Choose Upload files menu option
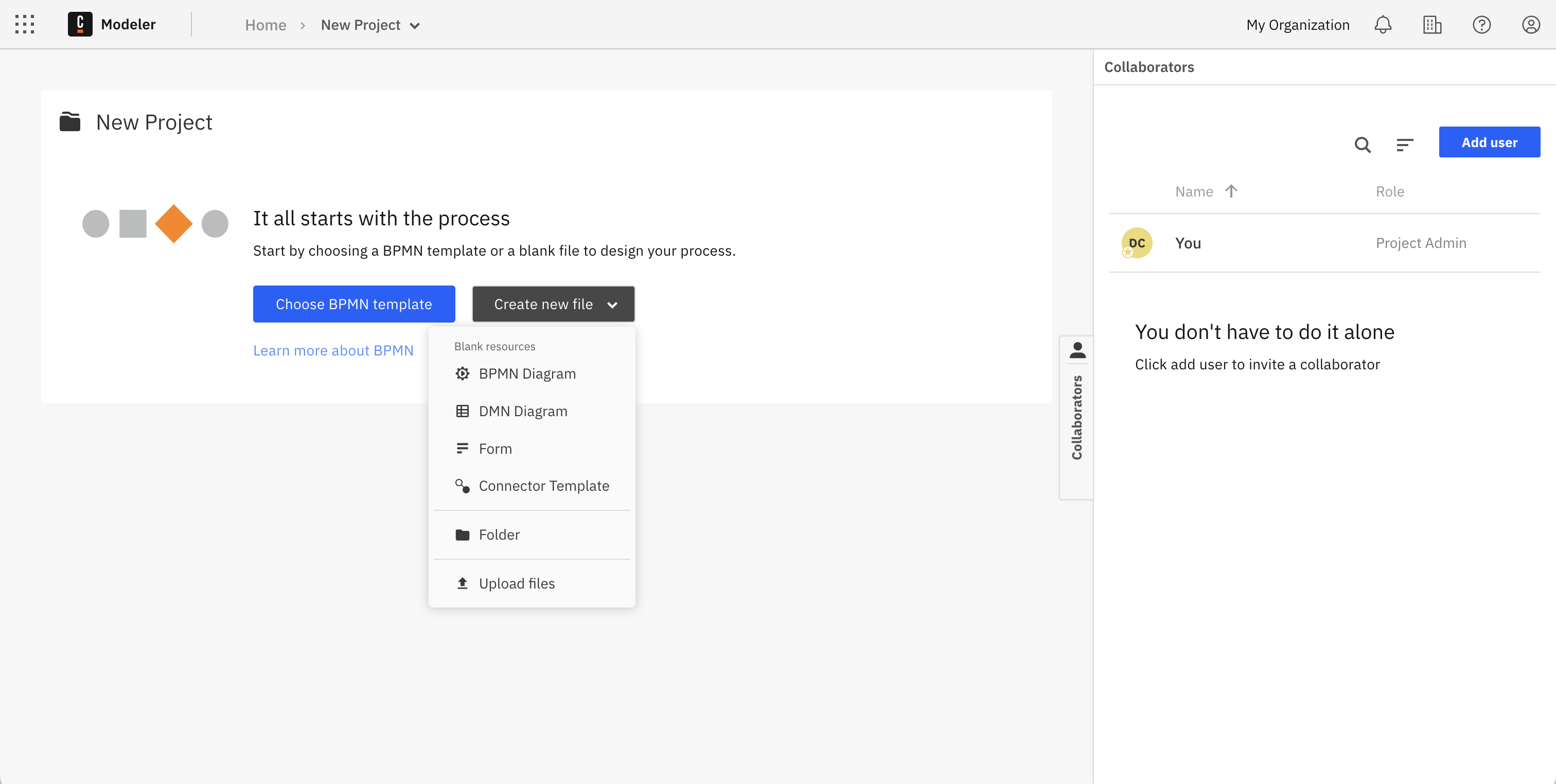Image resolution: width=1556 pixels, height=784 pixels. 517,583
